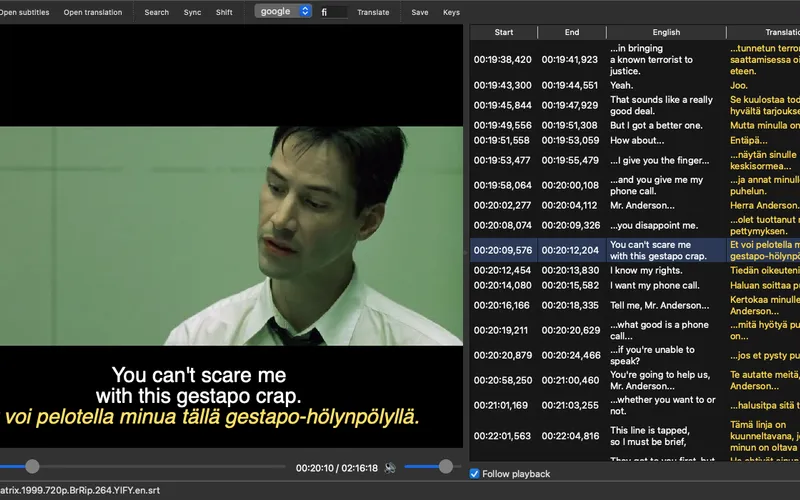This screenshot has width=800, height=500.
Task: Click Open subtitles in toolbar
Action: pos(24,12)
